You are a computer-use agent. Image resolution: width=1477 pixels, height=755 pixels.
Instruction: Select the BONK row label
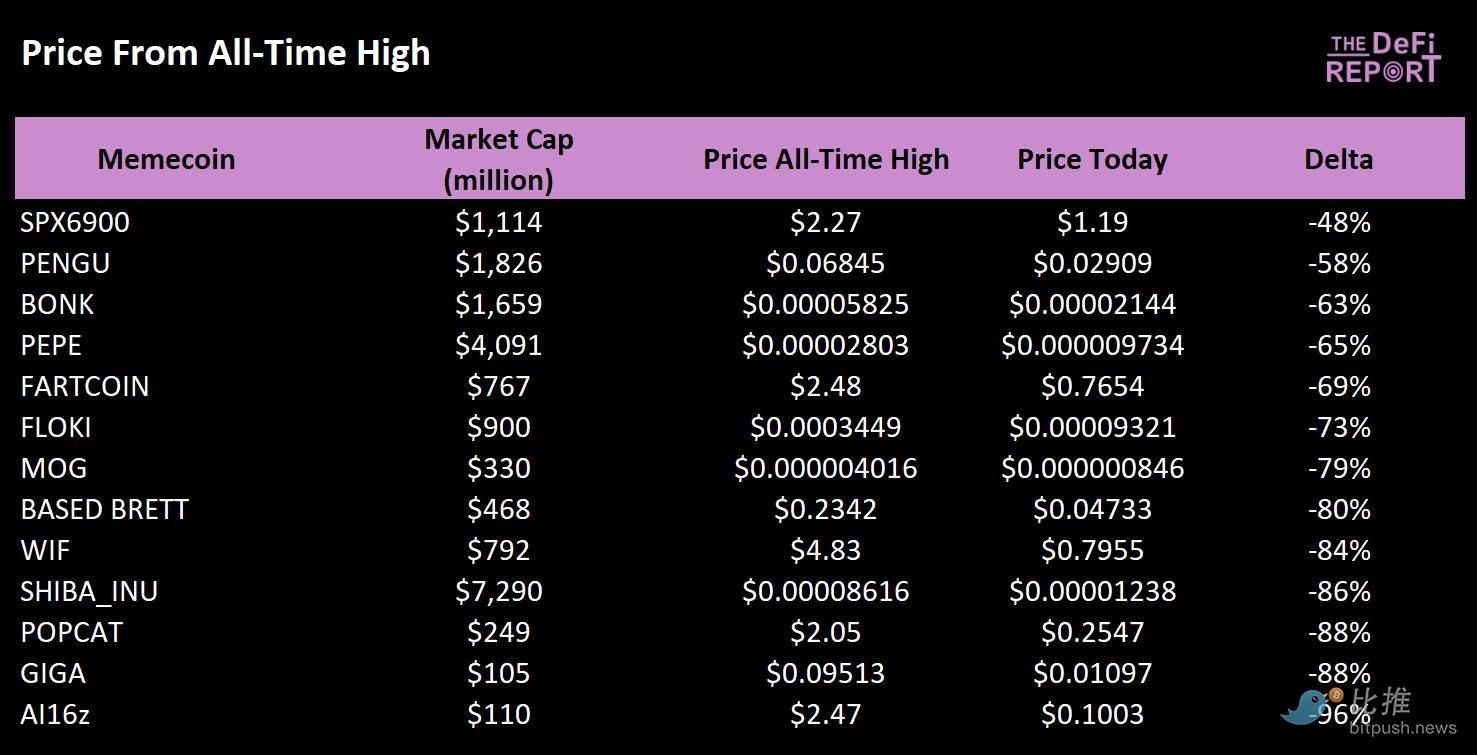(57, 304)
